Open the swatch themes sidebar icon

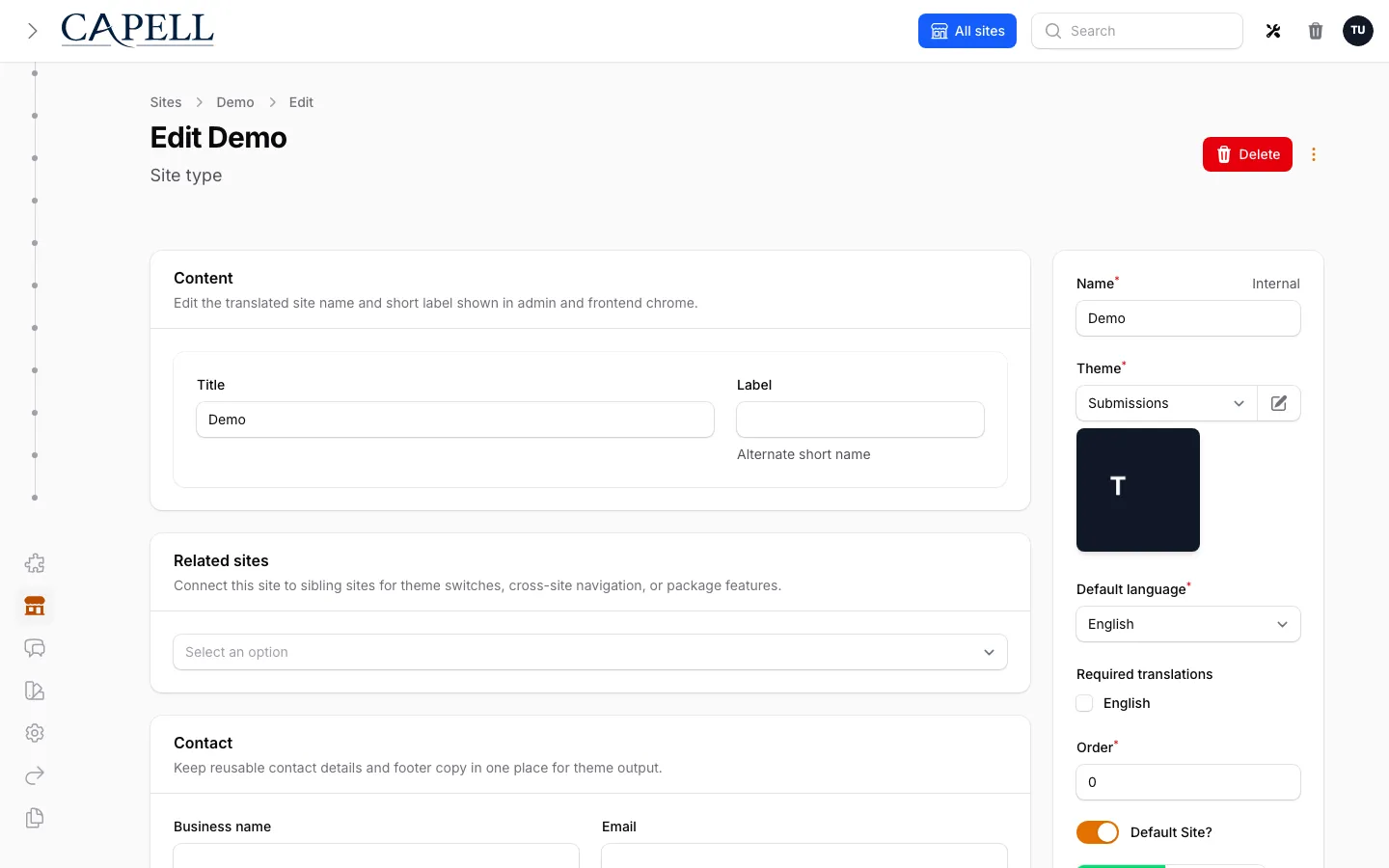click(x=35, y=691)
